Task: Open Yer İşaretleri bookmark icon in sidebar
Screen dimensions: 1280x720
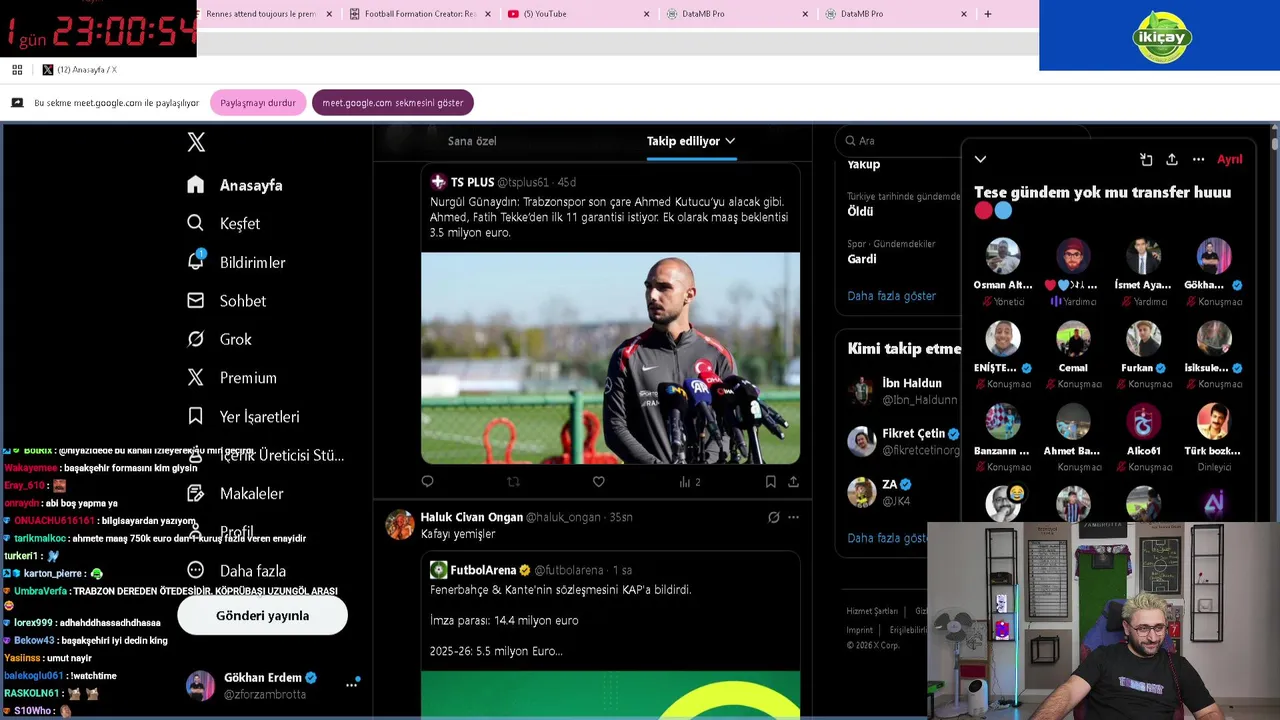Action: [196, 416]
